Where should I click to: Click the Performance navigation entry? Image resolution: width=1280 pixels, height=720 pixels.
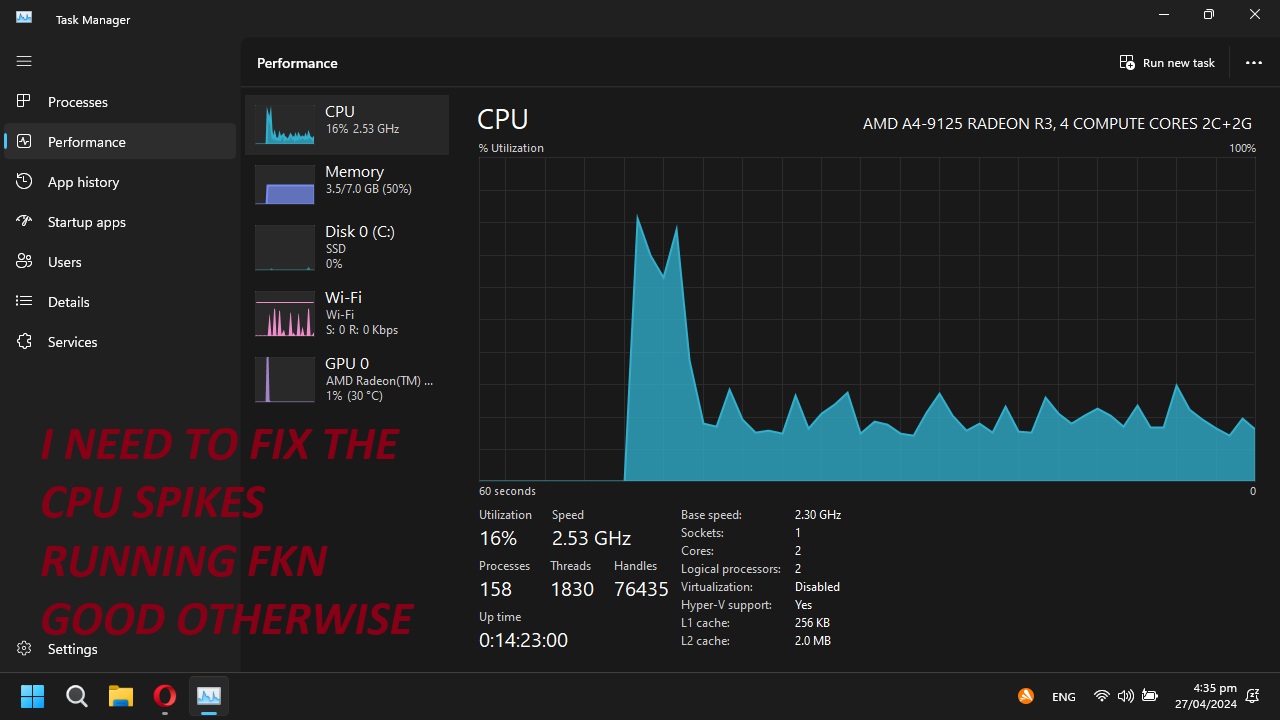click(x=86, y=141)
